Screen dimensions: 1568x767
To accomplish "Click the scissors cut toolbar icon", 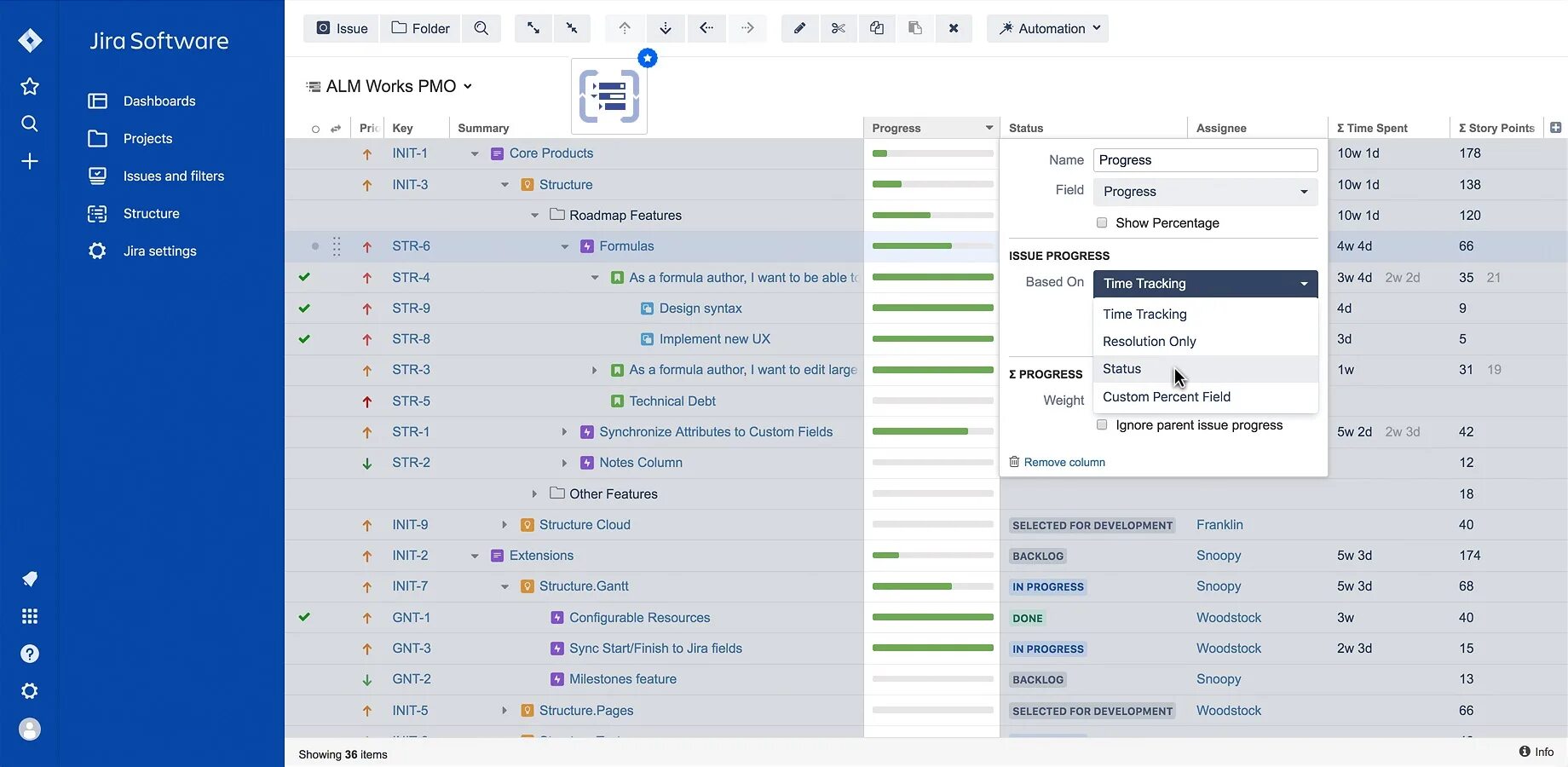I will (x=839, y=28).
